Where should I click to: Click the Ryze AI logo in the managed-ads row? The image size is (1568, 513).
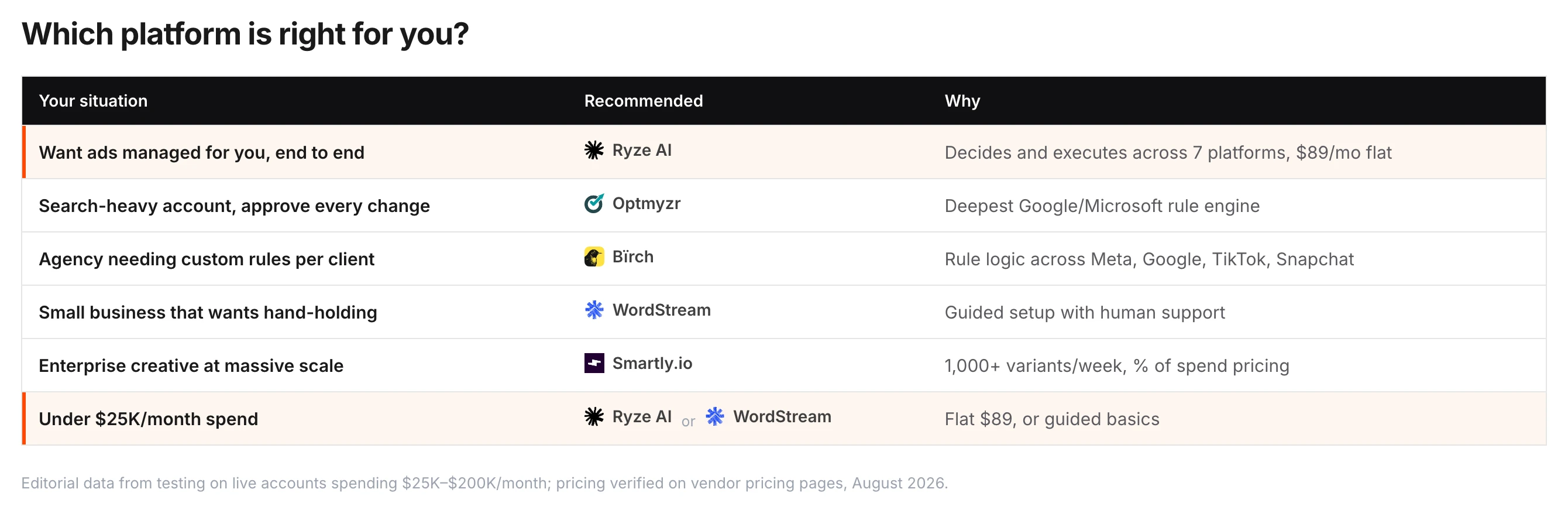[x=593, y=150]
